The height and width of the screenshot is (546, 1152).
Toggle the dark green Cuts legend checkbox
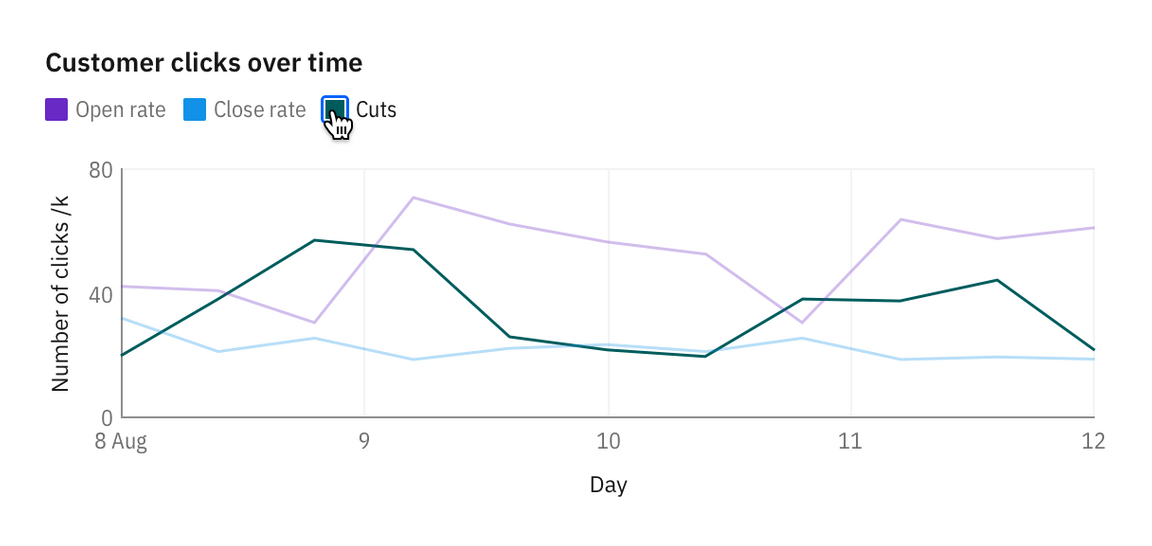(335, 109)
